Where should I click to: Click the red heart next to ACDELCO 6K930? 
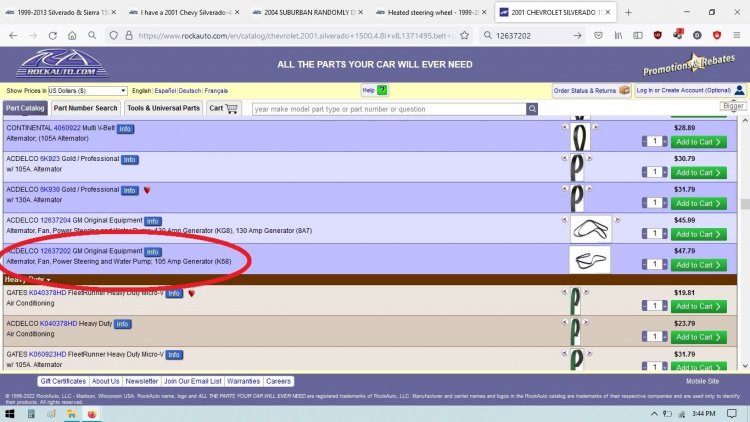(x=147, y=190)
